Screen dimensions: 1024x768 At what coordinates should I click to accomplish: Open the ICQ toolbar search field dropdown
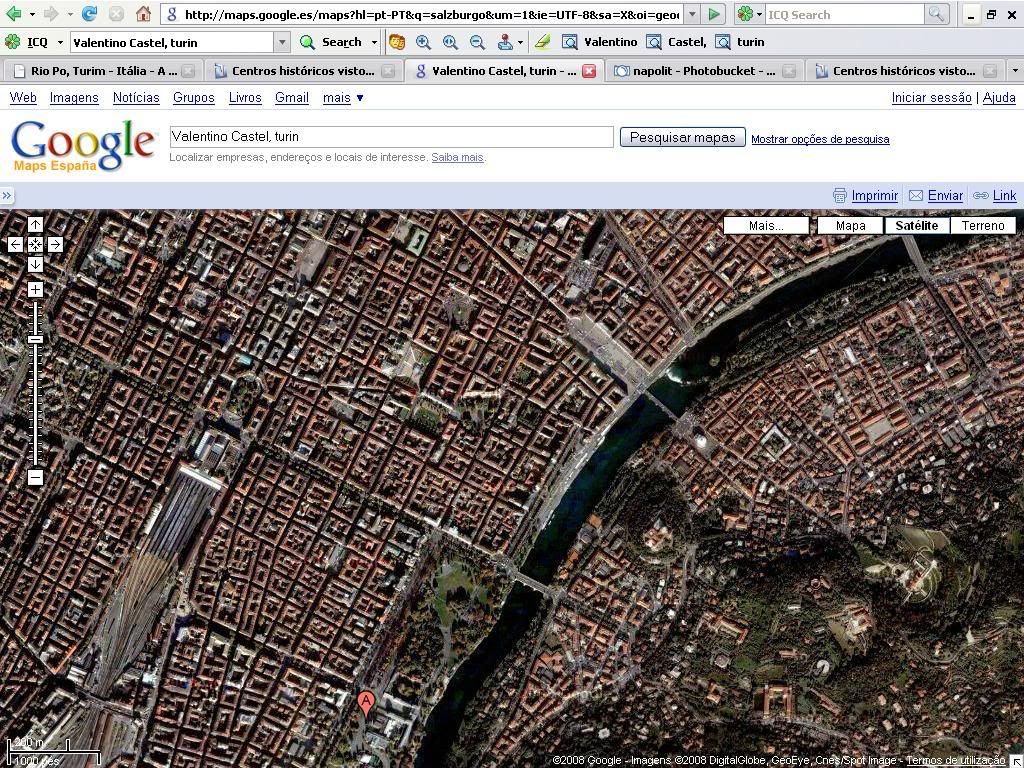click(282, 42)
